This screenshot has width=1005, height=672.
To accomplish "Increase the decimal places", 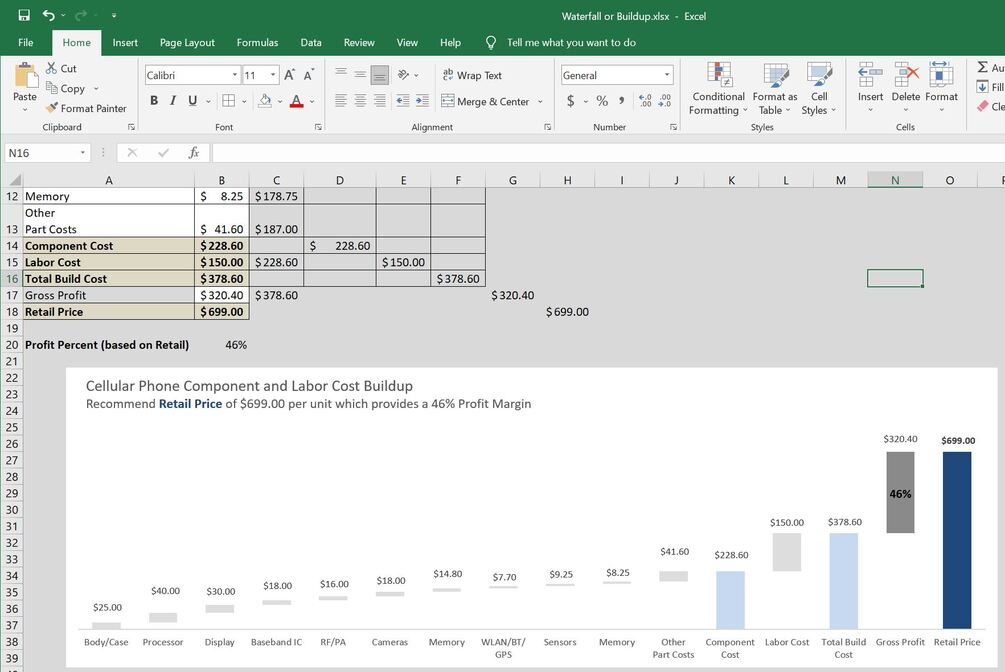I will point(645,101).
